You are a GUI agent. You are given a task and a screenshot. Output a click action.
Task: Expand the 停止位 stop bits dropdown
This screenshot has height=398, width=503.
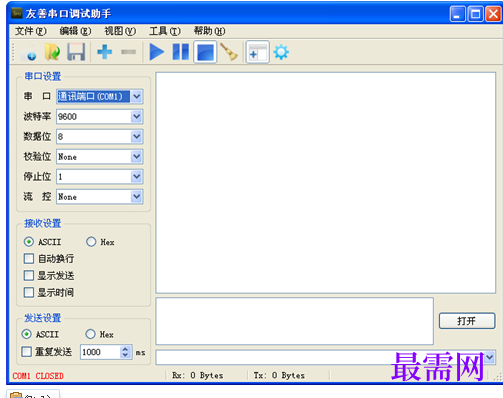click(136, 177)
